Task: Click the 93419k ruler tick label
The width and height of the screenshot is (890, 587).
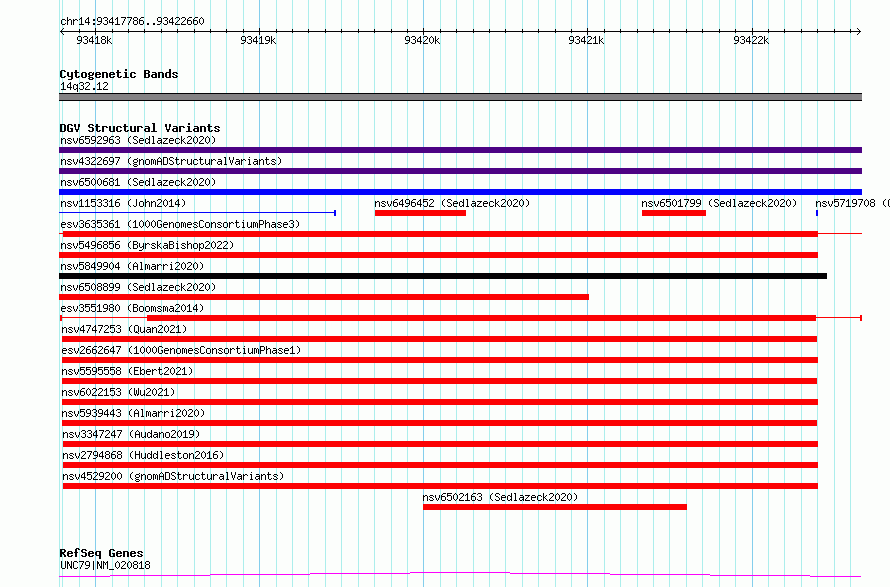Action: pyautogui.click(x=258, y=40)
